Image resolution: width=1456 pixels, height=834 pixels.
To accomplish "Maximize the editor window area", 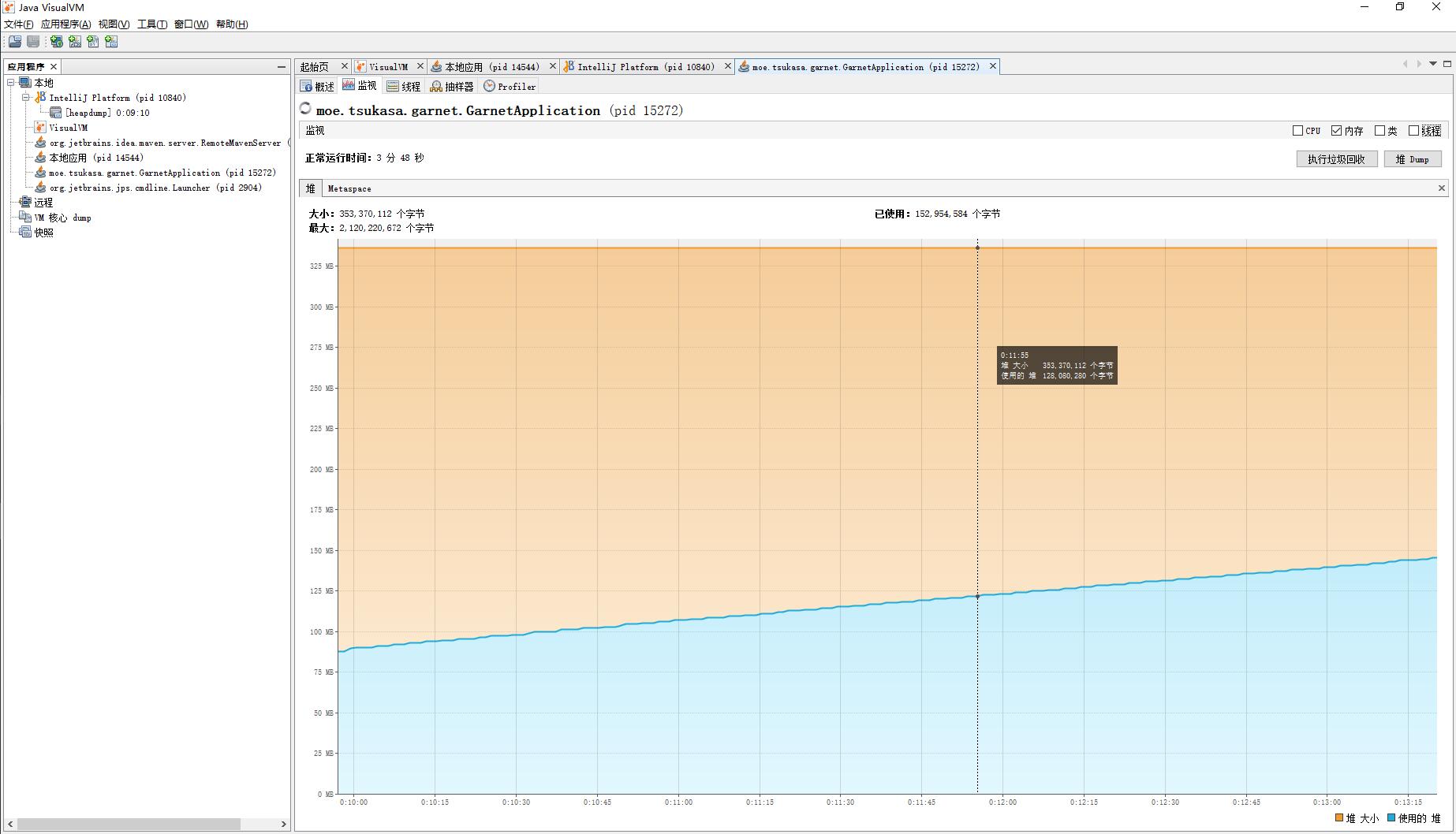I will pyautogui.click(x=1447, y=64).
